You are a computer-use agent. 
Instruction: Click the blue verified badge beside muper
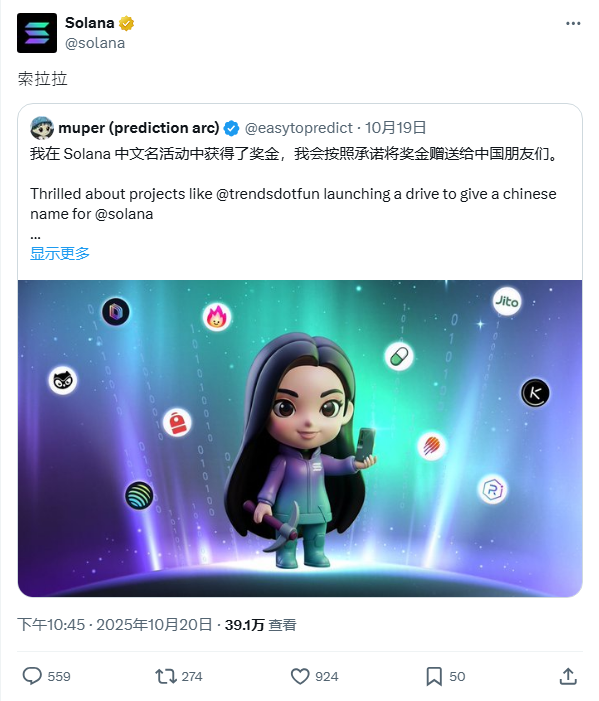coord(231,128)
